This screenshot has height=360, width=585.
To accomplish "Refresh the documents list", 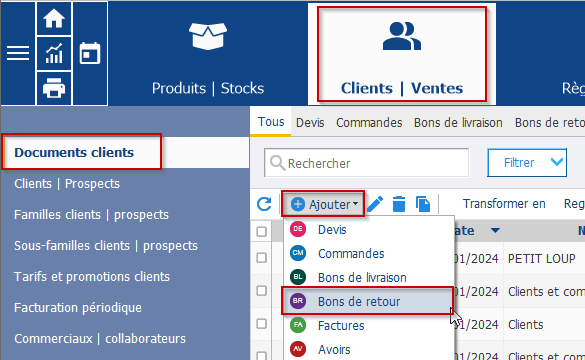I will click(264, 204).
